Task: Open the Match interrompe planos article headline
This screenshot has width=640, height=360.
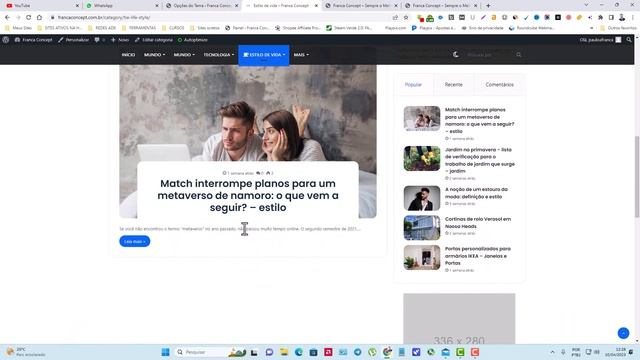Action: point(248,195)
